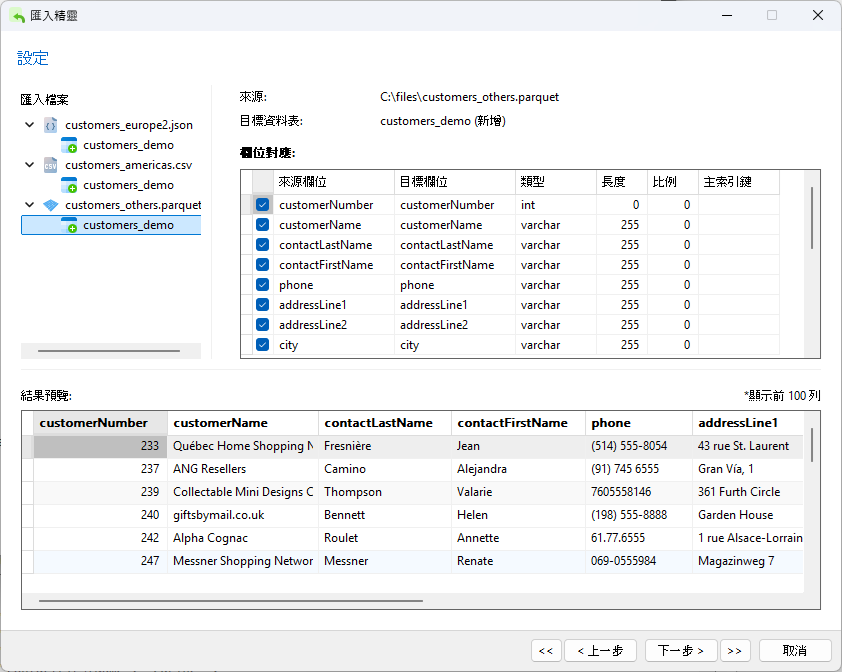This screenshot has height=672, width=842.
Task: Click target field cell customerName
Action: pos(455,225)
